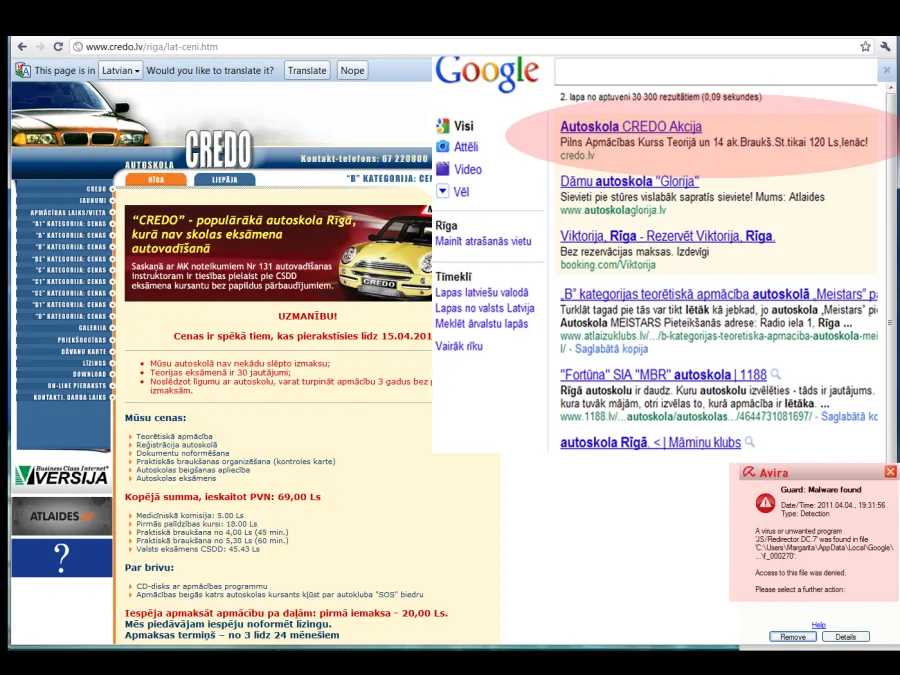Reload the page with the refresh icon

(58, 46)
